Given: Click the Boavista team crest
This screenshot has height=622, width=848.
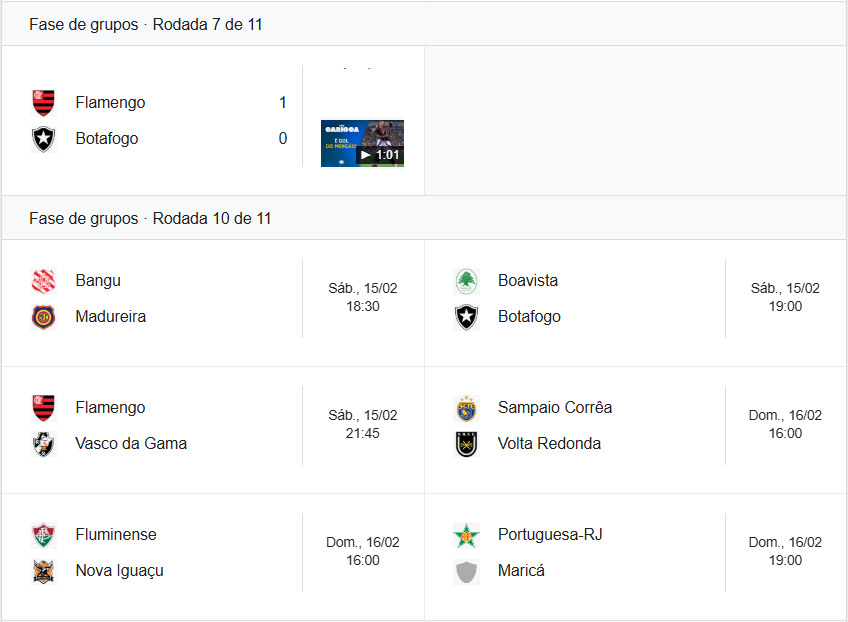Looking at the screenshot, I should click(x=466, y=281).
